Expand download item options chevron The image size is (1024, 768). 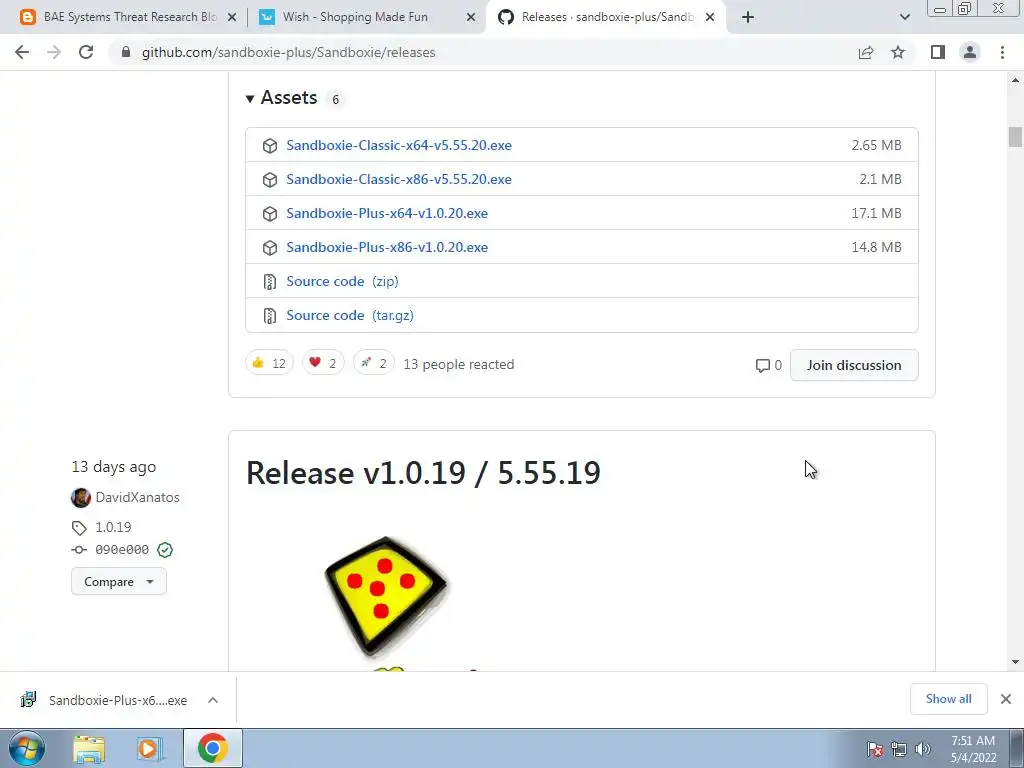tap(213, 700)
